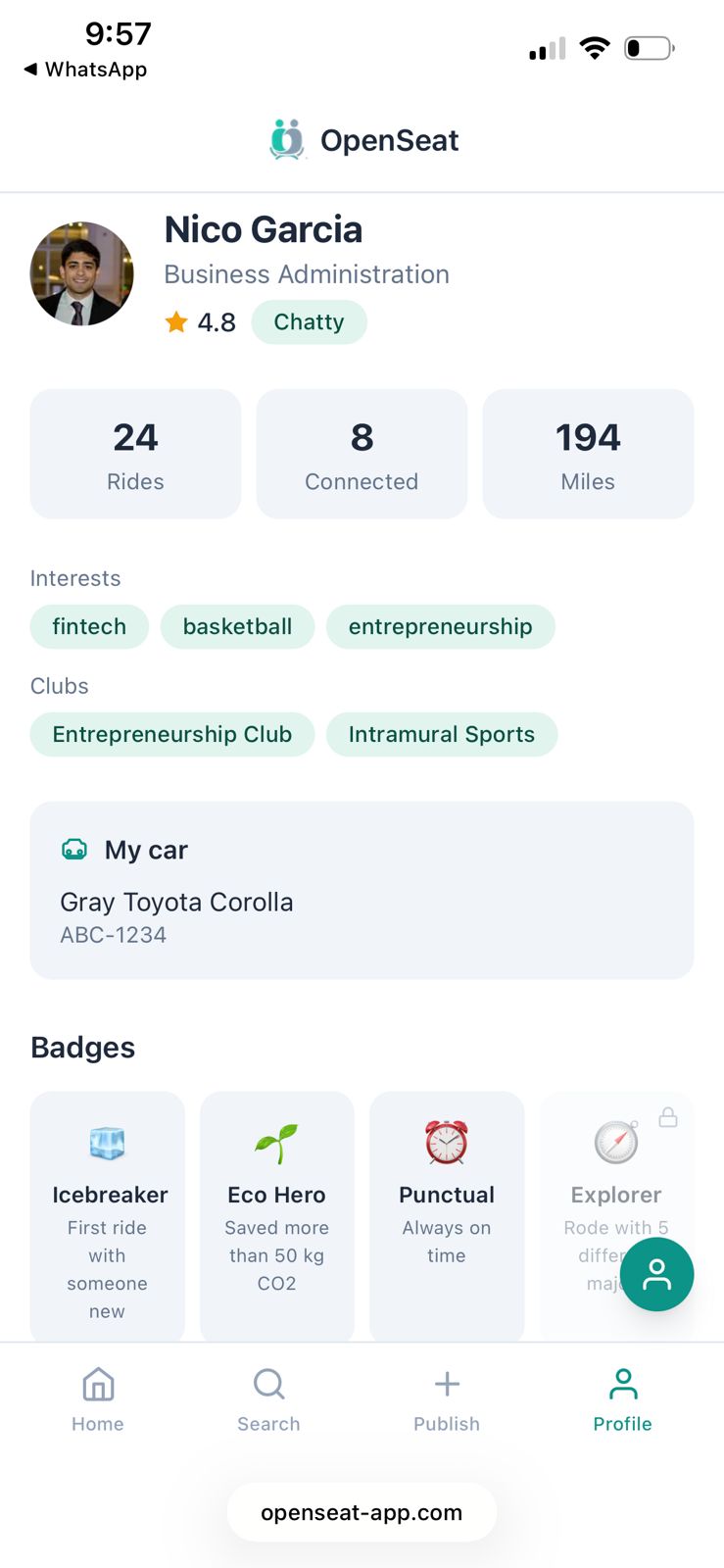Tap the Publish plus icon
This screenshot has width=724, height=1568.
point(447,1384)
